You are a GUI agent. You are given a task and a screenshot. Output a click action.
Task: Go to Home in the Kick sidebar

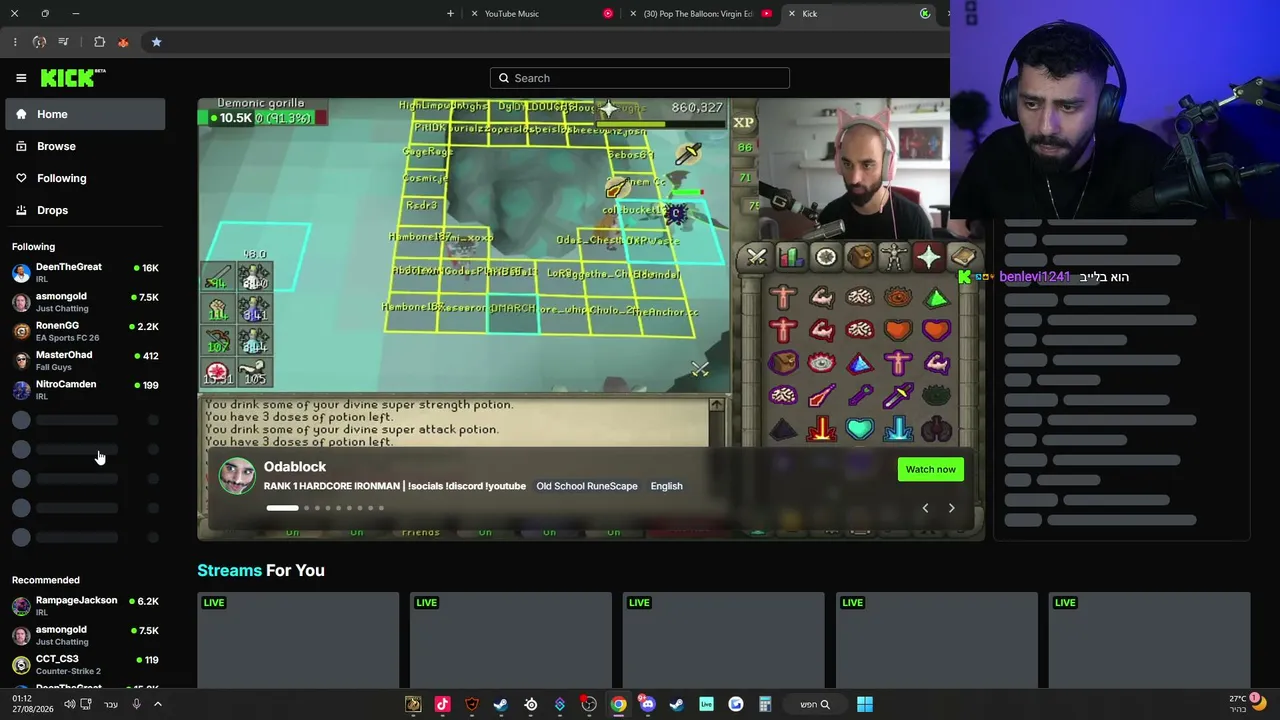(85, 114)
